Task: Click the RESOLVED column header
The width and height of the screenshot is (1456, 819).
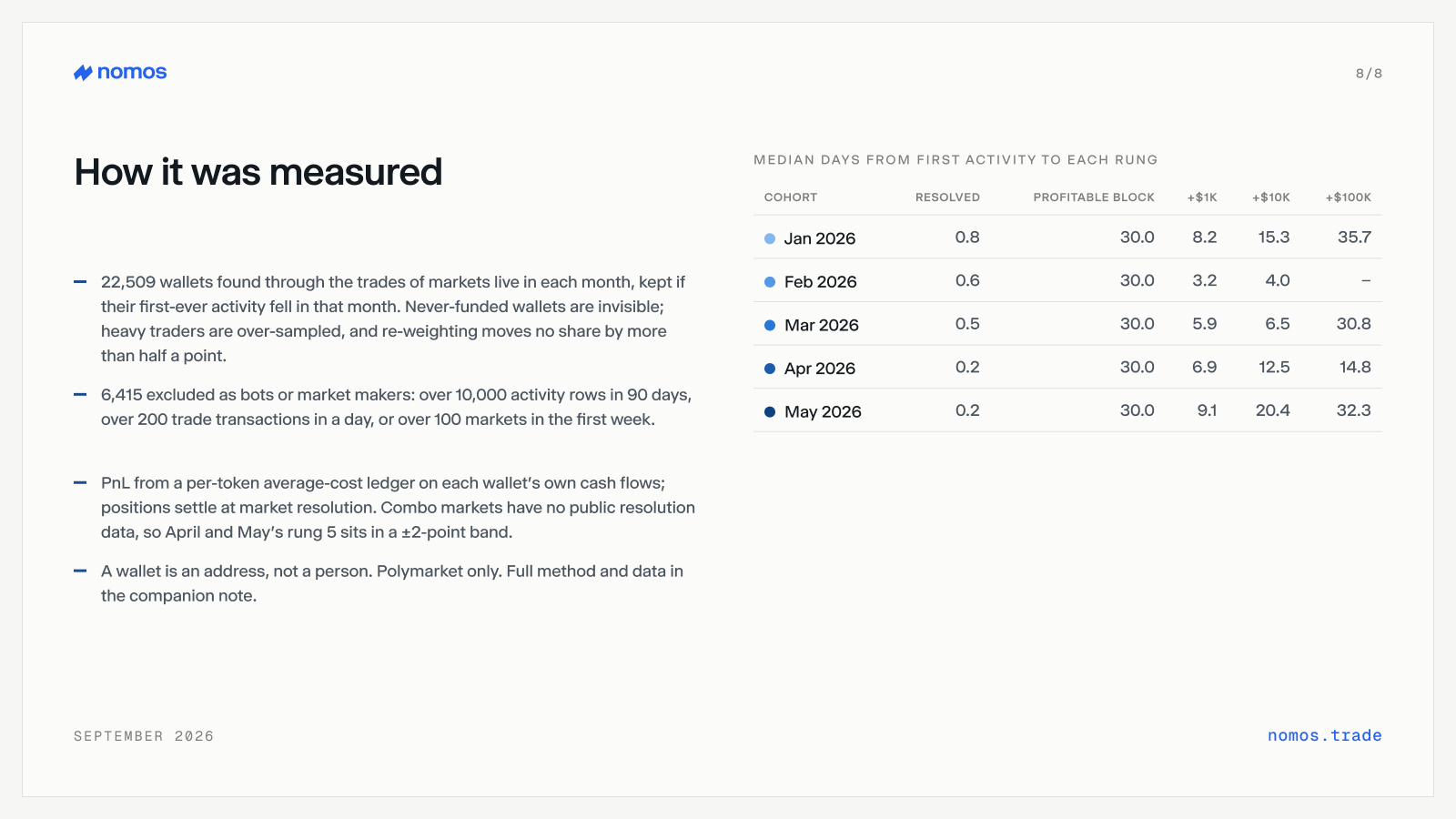Action: pos(947,197)
